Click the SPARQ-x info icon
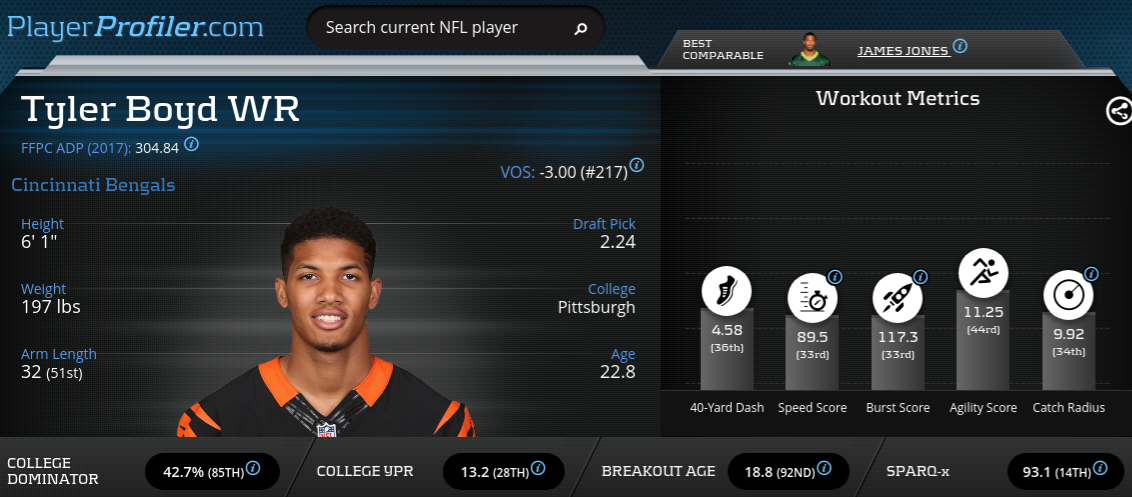This screenshot has width=1132, height=497. [x=1098, y=468]
